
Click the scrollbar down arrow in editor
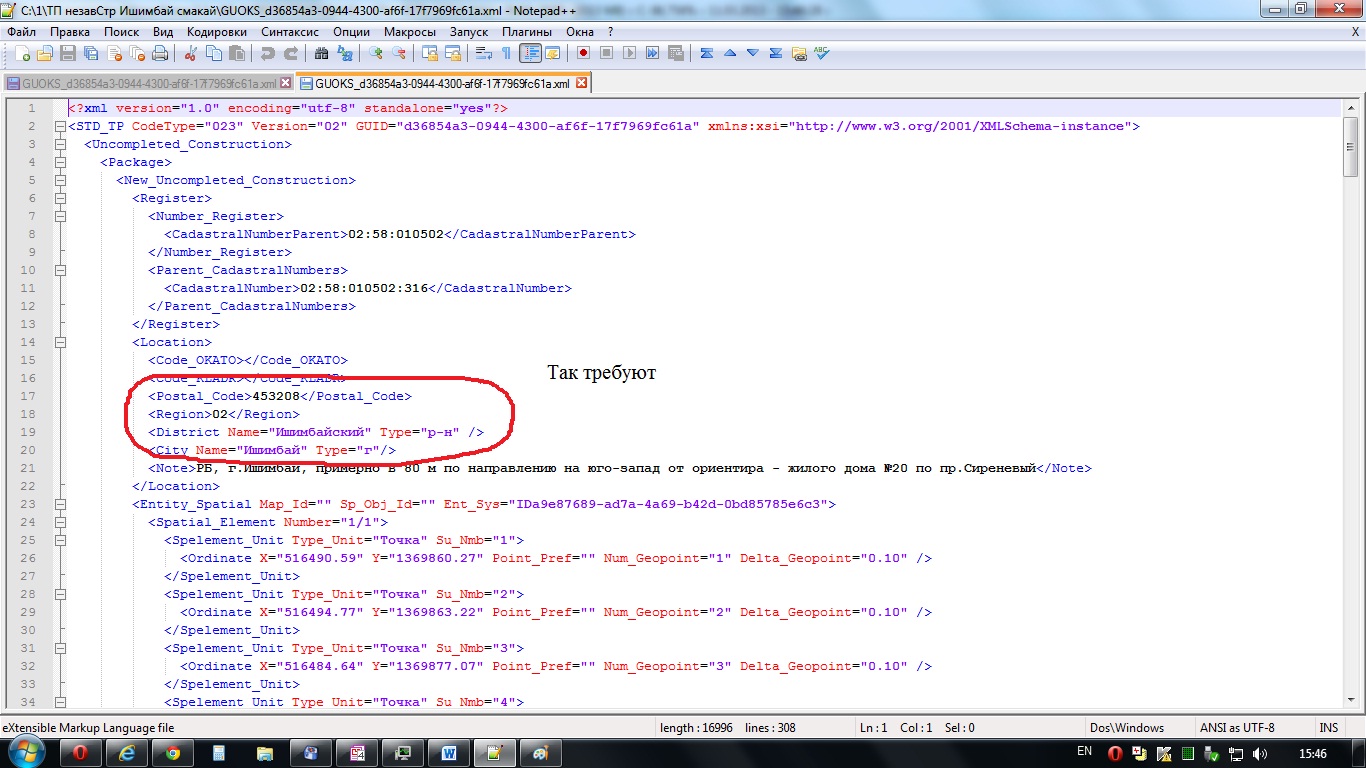[x=1351, y=700]
